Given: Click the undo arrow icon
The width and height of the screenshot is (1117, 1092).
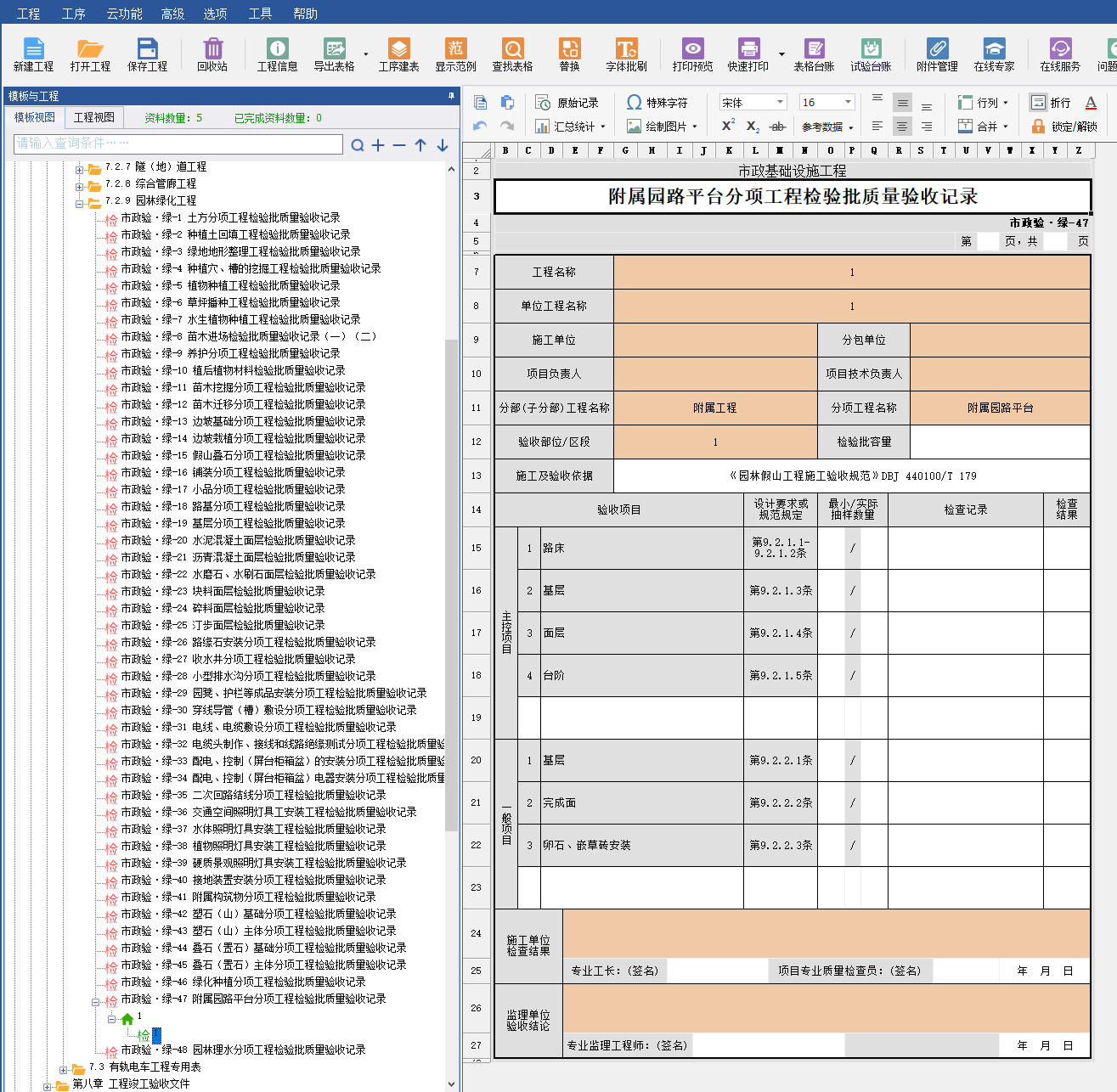Looking at the screenshot, I should click(480, 126).
